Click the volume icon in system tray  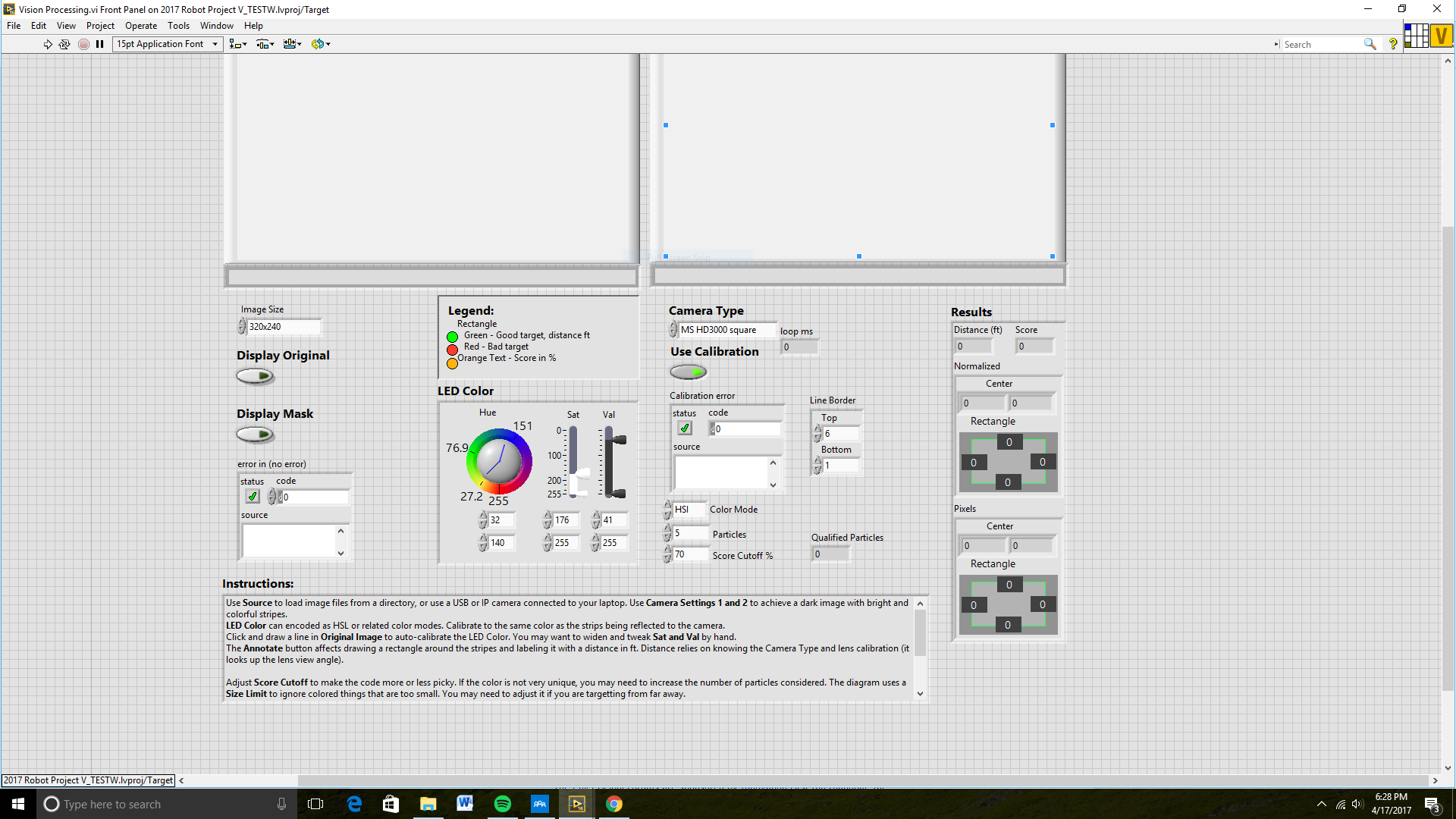tap(1357, 804)
